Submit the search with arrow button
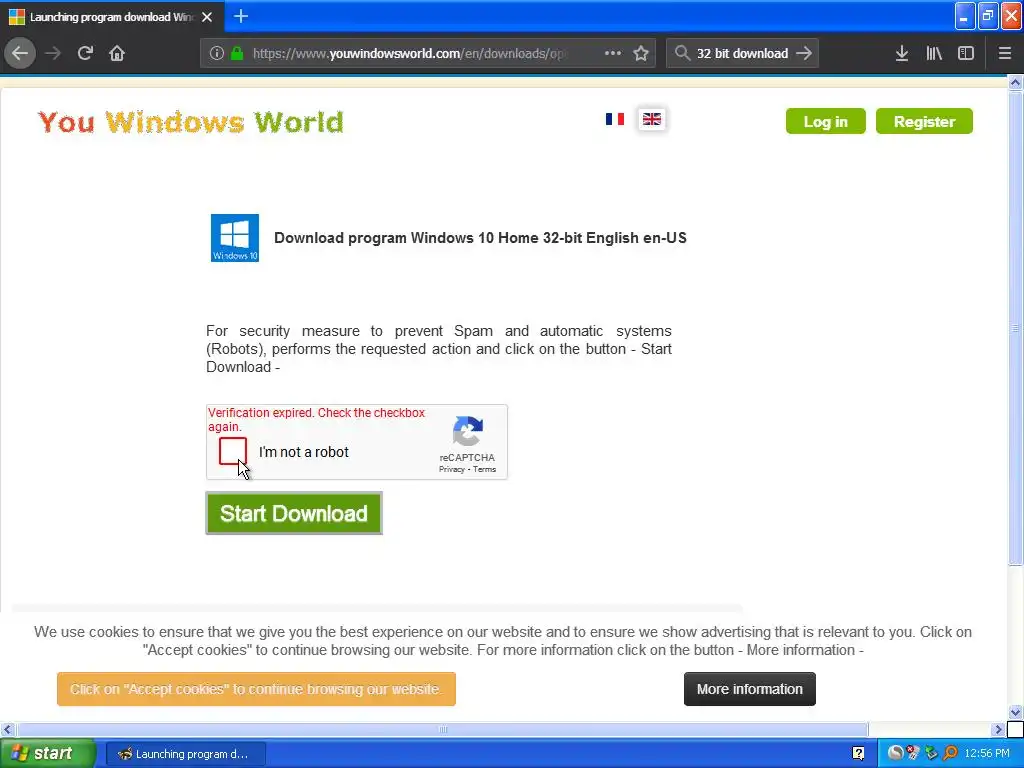The width and height of the screenshot is (1024, 768). 805,53
